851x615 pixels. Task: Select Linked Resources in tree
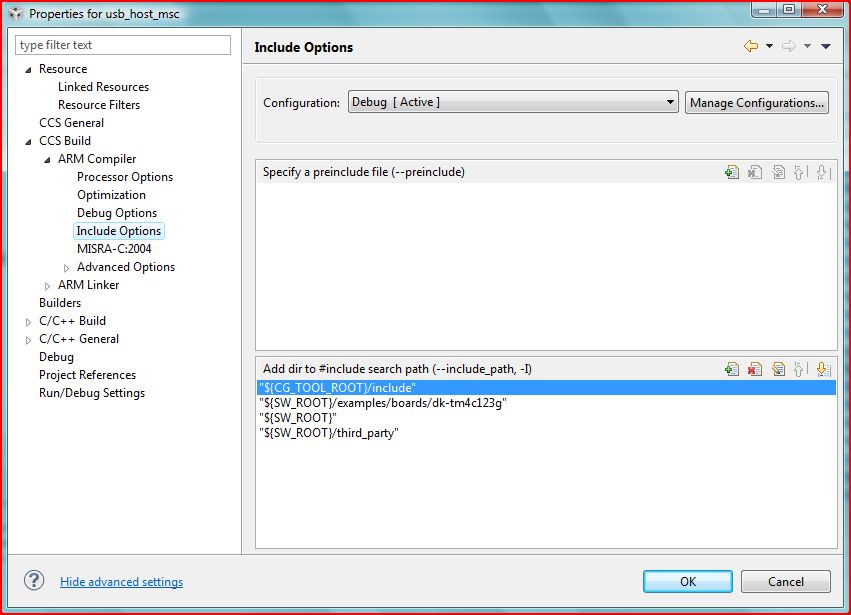(x=103, y=87)
